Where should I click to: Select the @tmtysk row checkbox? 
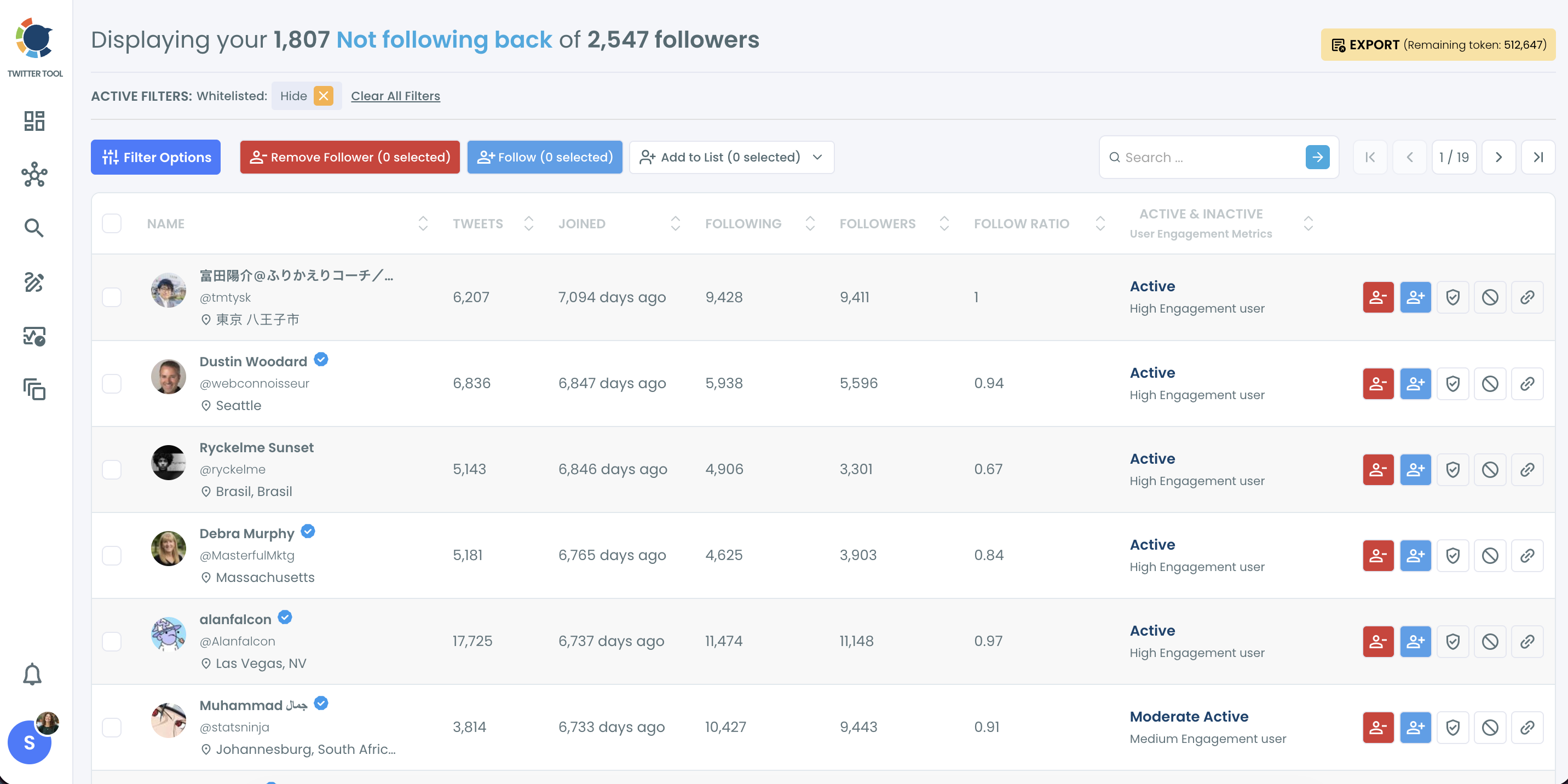(111, 297)
